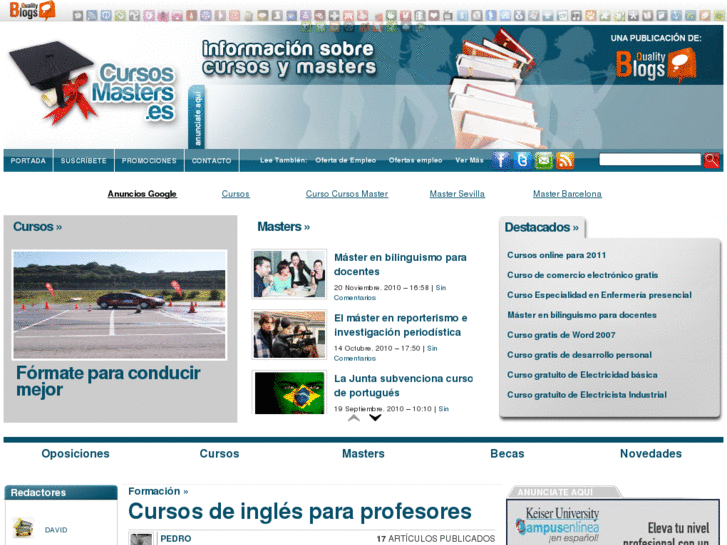
Task: Open Destacados 'Máster en bilinguismo para docentes'
Action: click(x=582, y=315)
